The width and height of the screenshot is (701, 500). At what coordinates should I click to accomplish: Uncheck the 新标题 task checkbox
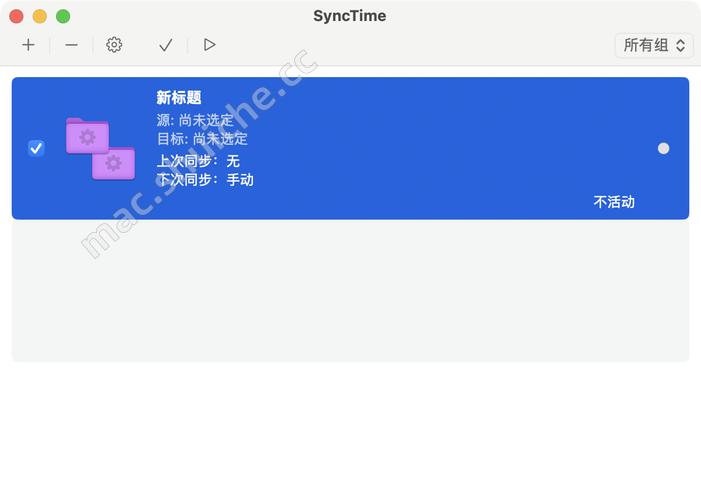[36, 148]
